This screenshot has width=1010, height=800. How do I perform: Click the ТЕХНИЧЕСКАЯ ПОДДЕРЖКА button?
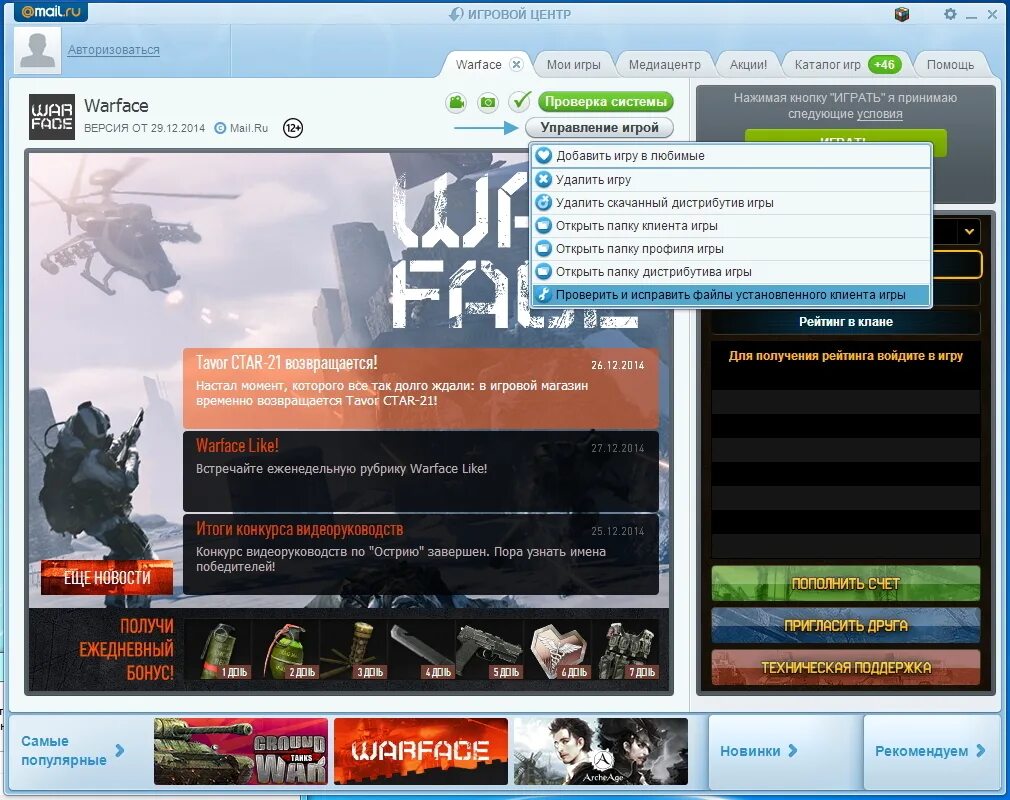click(845, 667)
